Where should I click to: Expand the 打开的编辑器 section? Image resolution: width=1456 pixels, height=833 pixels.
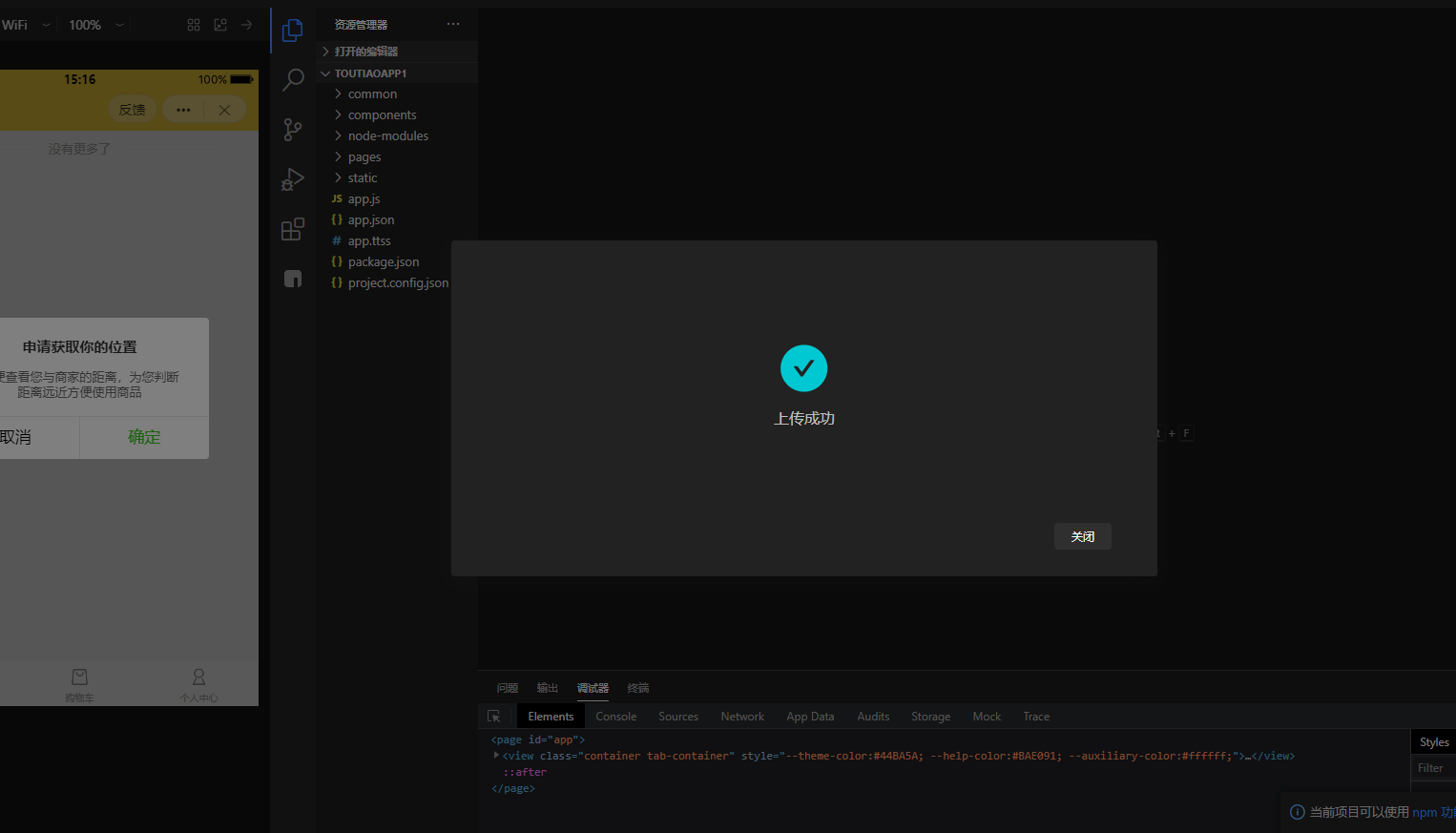coord(397,52)
